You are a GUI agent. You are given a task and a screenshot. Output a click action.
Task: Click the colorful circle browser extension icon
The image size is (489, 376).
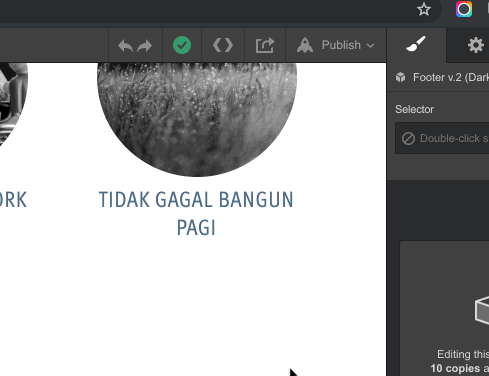[464, 9]
